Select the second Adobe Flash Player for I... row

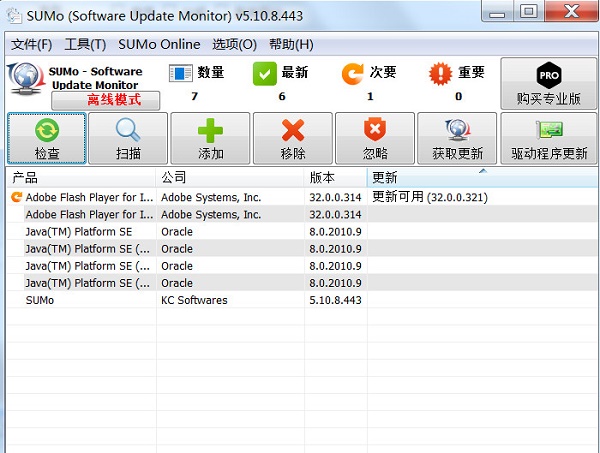302,214
